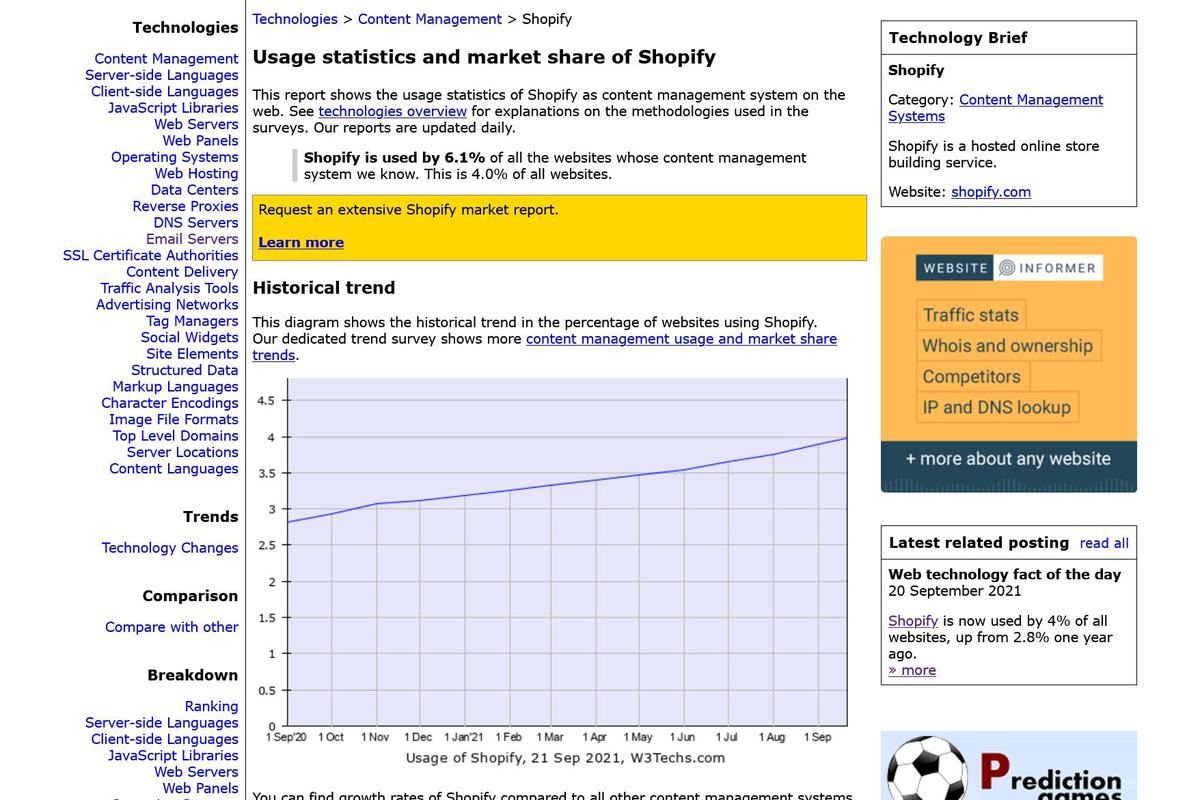Open the '» more' posting link

(x=912, y=670)
